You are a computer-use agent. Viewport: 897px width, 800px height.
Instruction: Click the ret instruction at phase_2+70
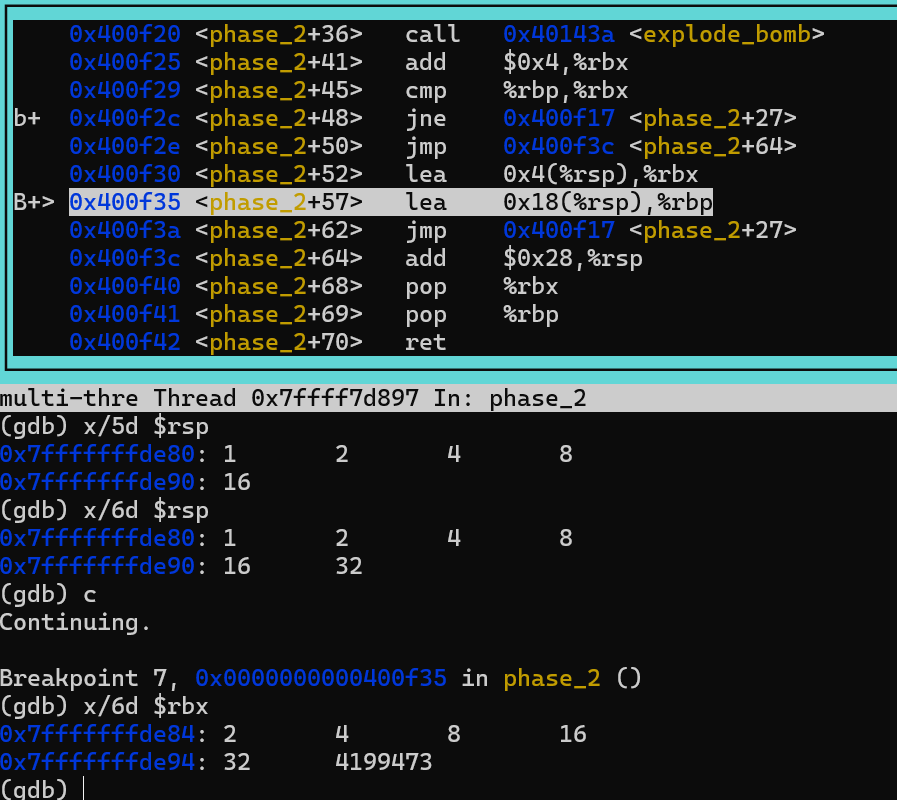point(425,342)
